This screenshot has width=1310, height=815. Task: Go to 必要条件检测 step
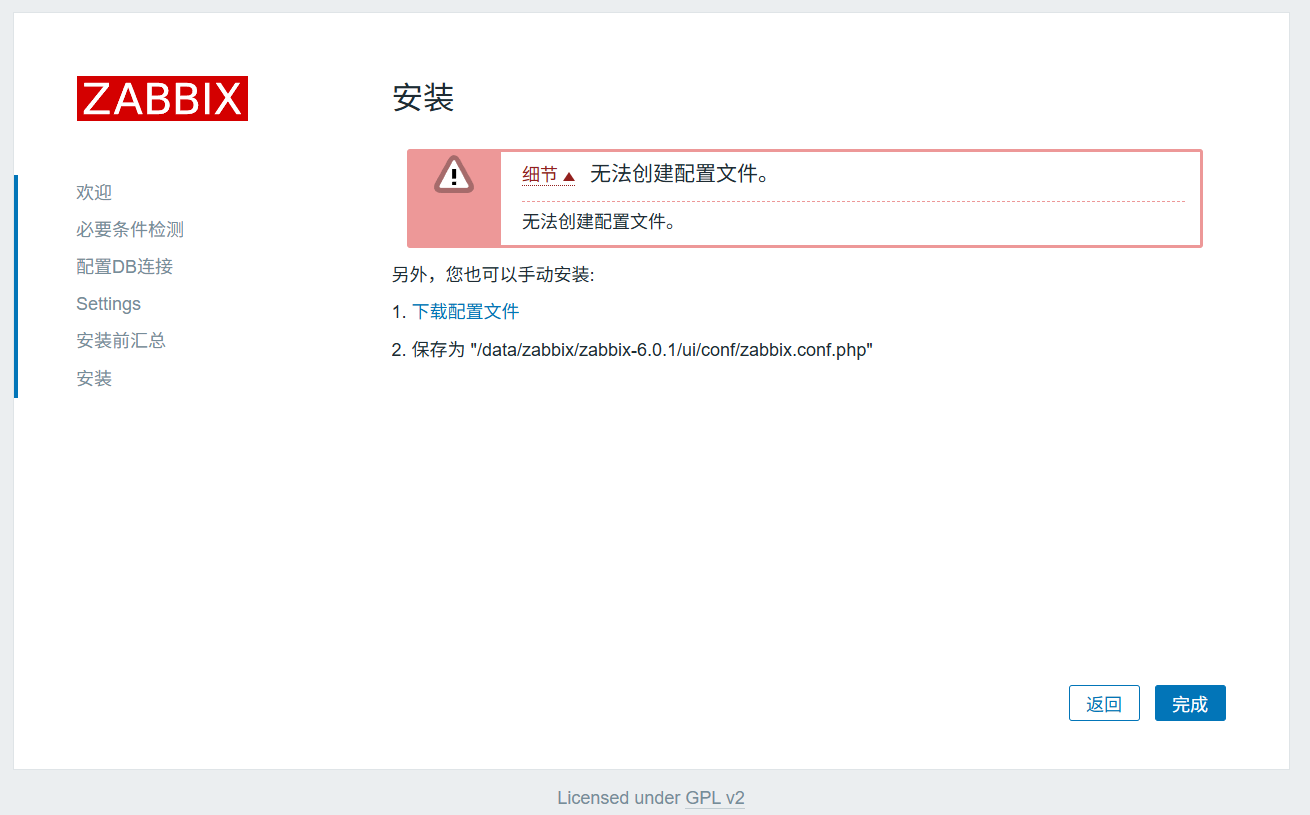tap(130, 229)
